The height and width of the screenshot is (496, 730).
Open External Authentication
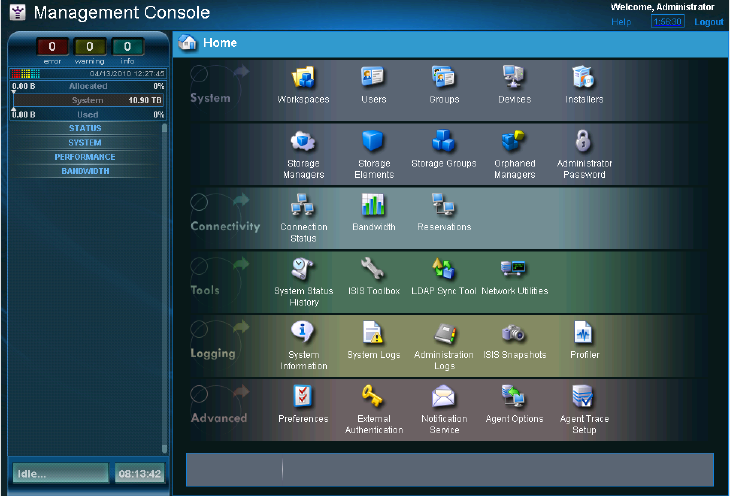pyautogui.click(x=373, y=397)
